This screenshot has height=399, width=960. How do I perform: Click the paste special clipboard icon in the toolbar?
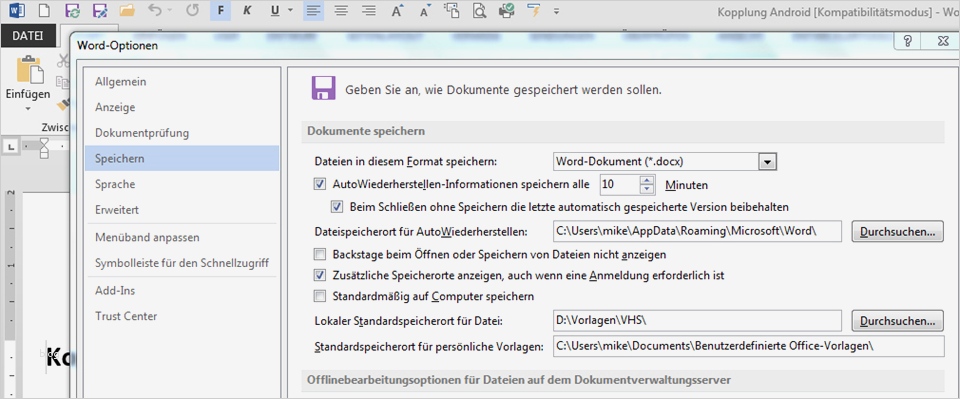[452, 10]
